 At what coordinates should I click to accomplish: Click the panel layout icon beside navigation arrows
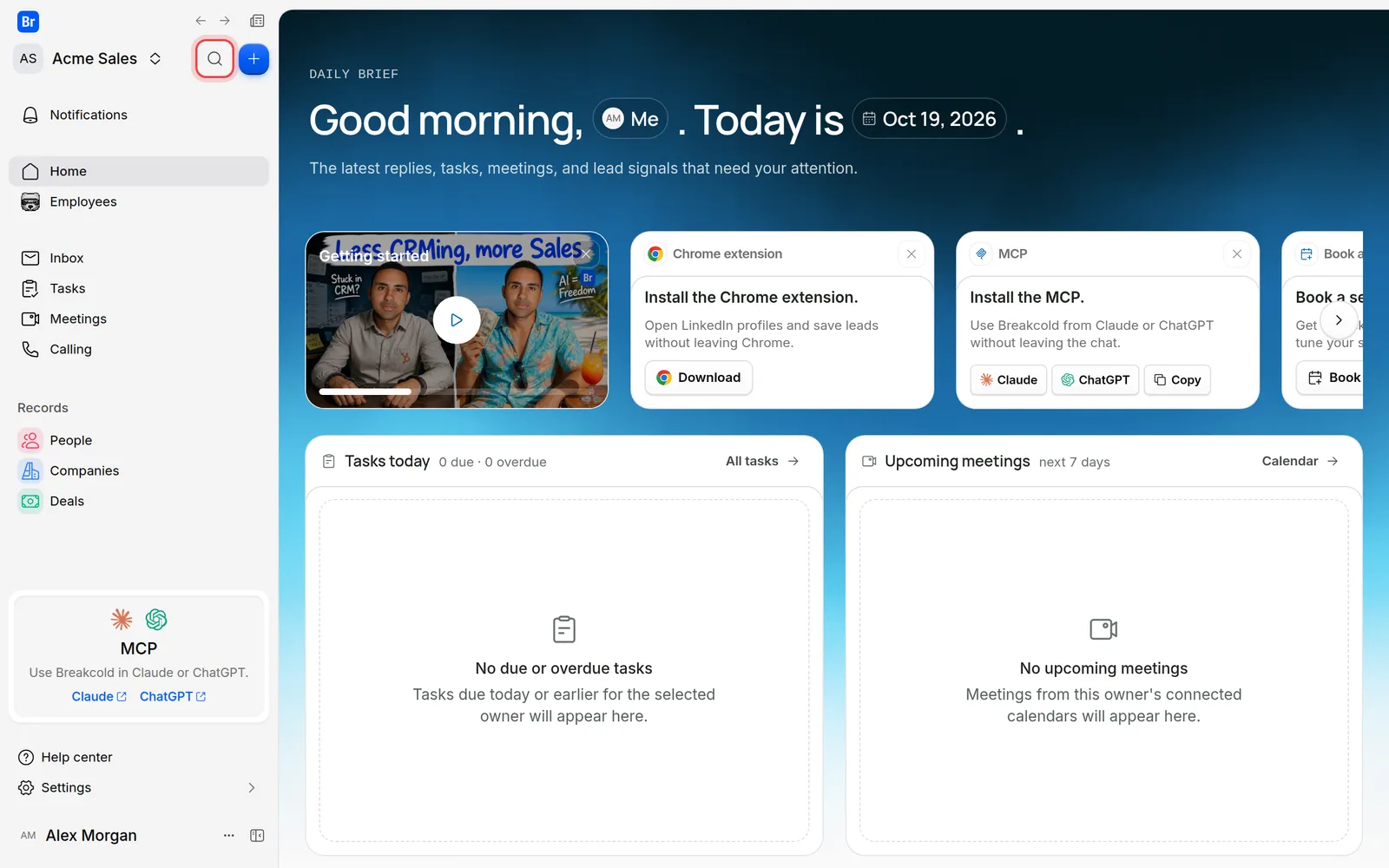[x=257, y=21]
